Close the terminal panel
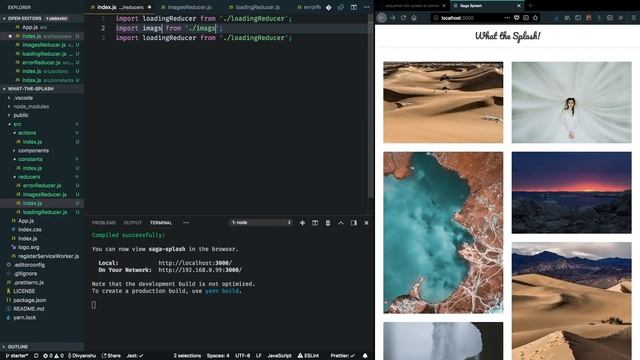The height and width of the screenshot is (360, 640). [x=366, y=223]
